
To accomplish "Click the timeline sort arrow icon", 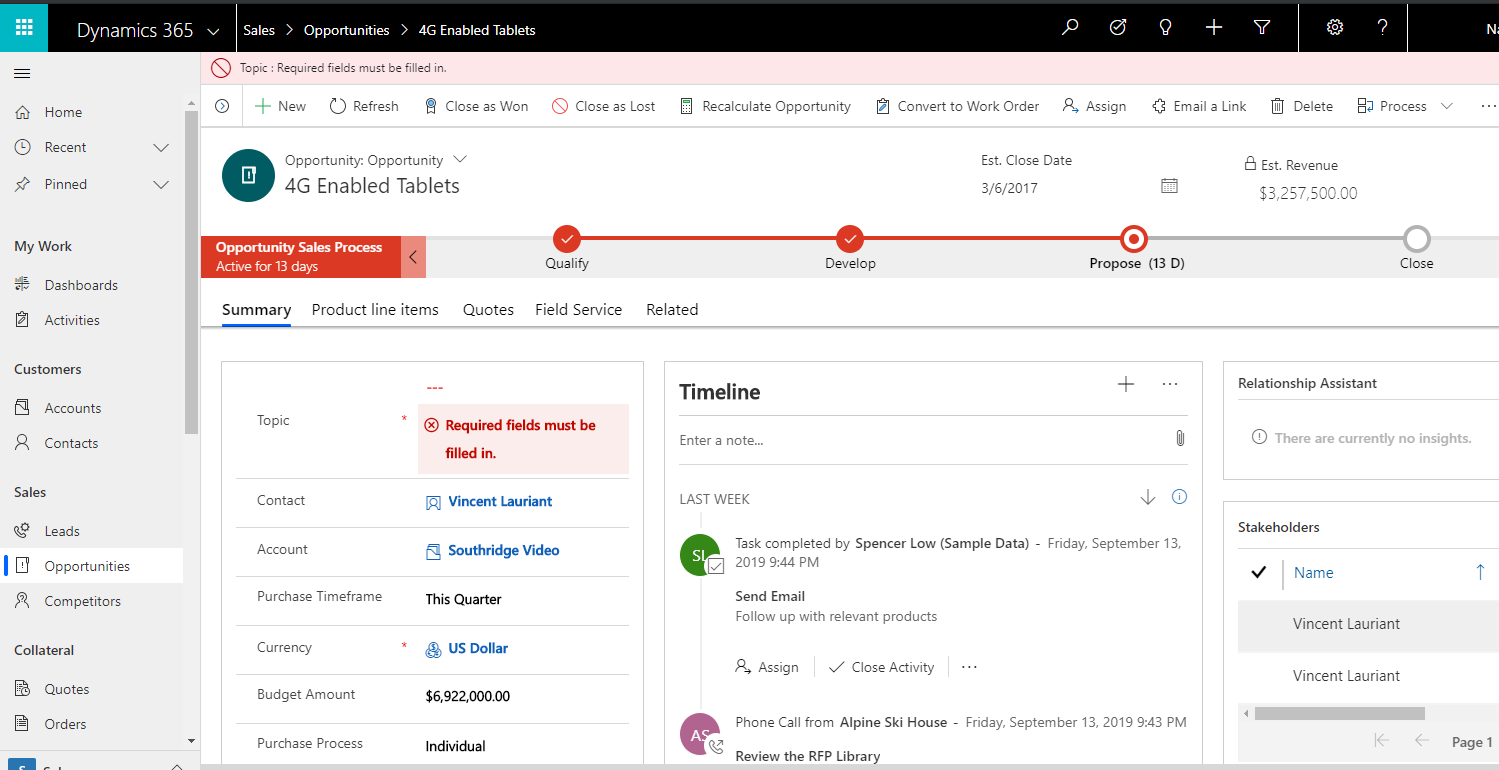I will tap(1148, 498).
